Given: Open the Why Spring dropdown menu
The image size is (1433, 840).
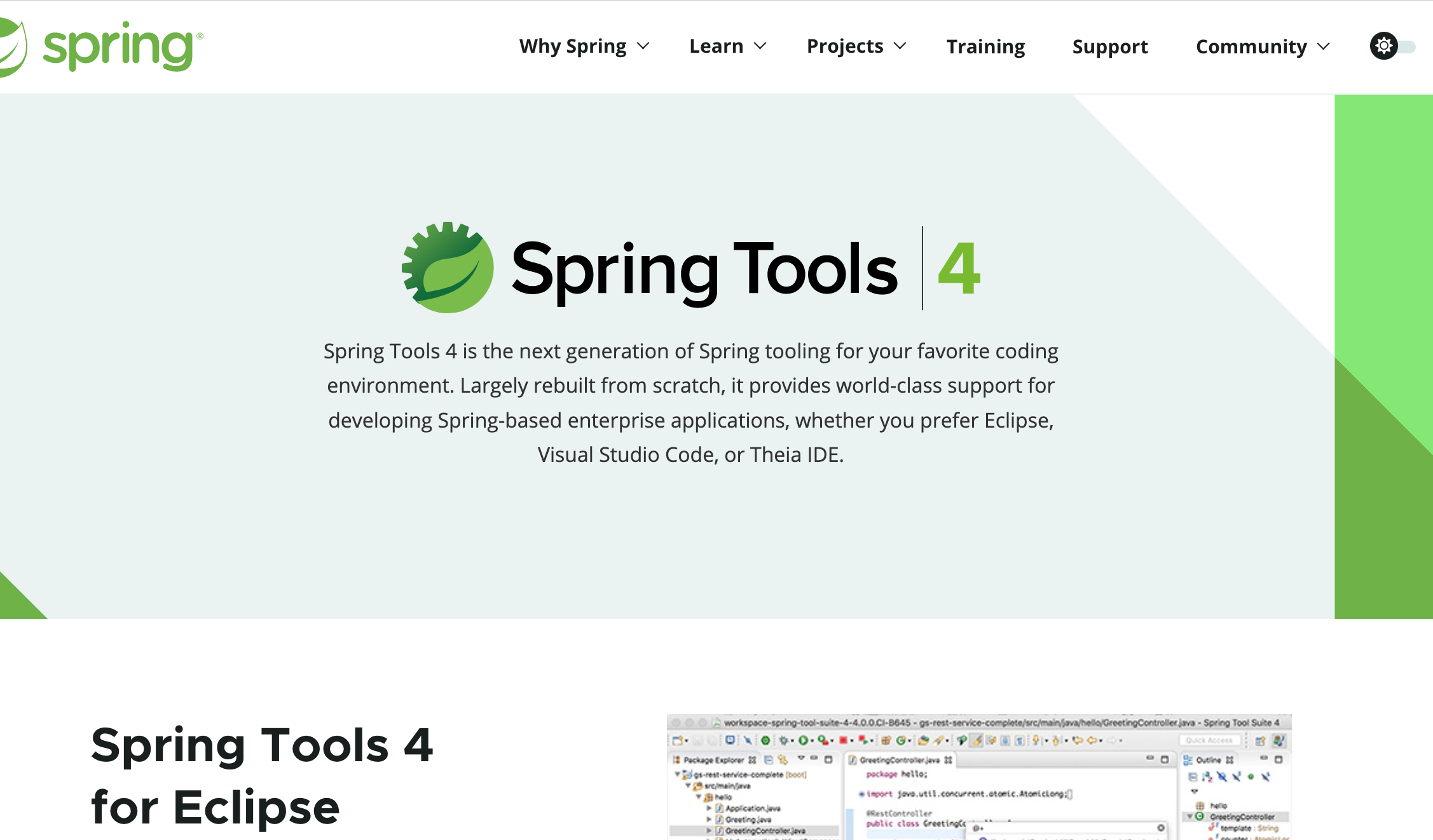Looking at the screenshot, I should click(x=584, y=46).
